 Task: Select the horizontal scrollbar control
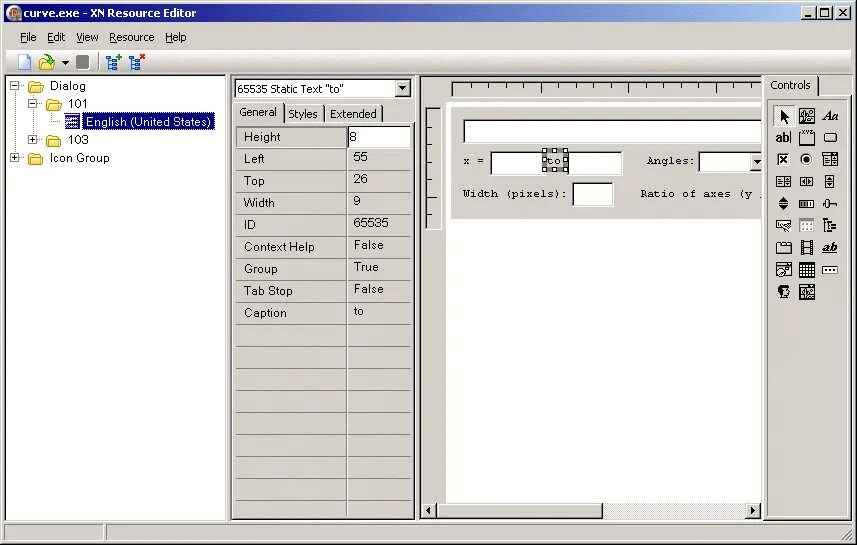click(807, 181)
